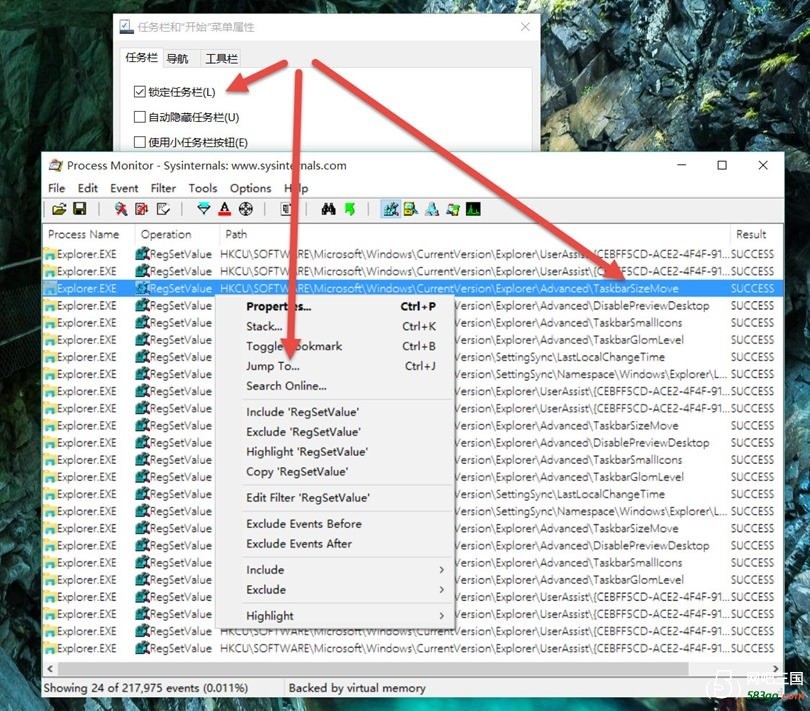Click the Clear display toolbar icon
The width and height of the screenshot is (810, 711).
coord(163,209)
